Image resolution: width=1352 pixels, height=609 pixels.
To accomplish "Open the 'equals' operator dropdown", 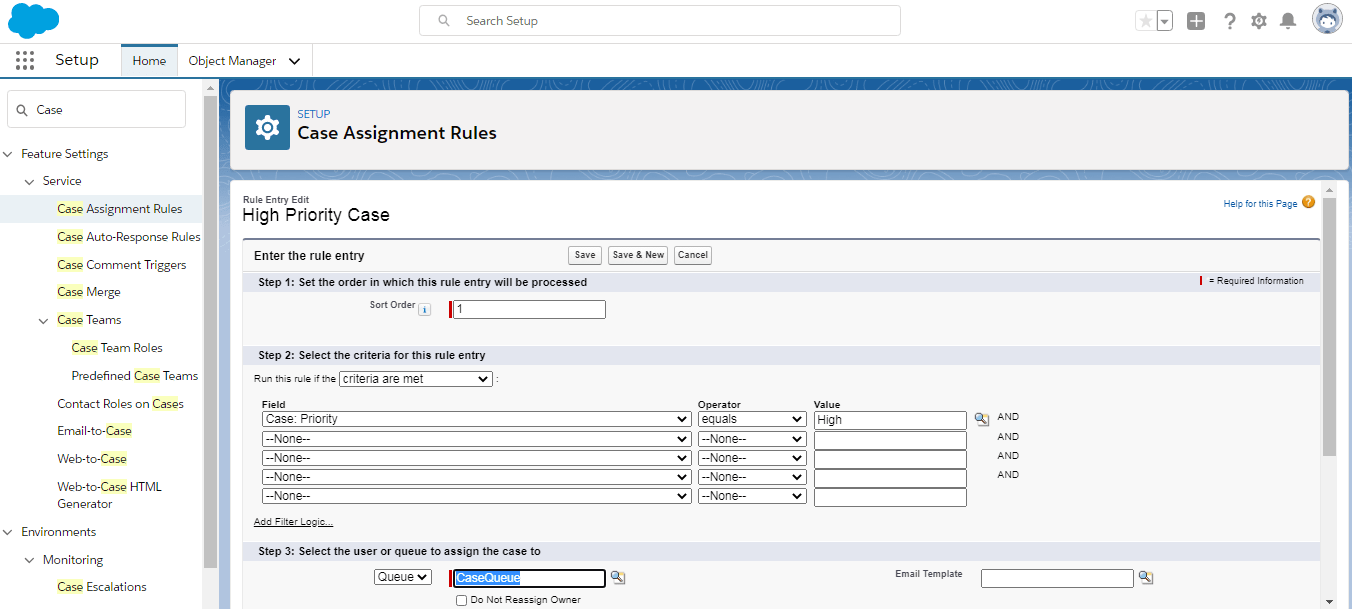I will pos(752,420).
